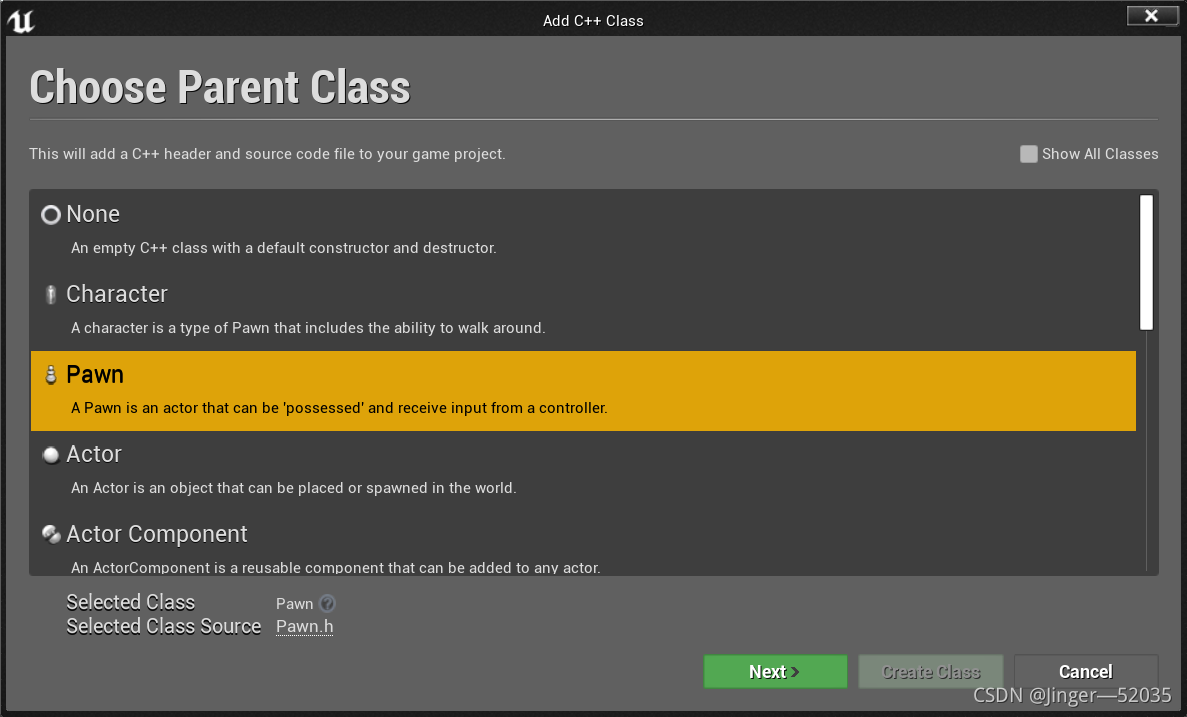Click the help icon beside Pawn
This screenshot has height=717, width=1187.
pos(327,603)
